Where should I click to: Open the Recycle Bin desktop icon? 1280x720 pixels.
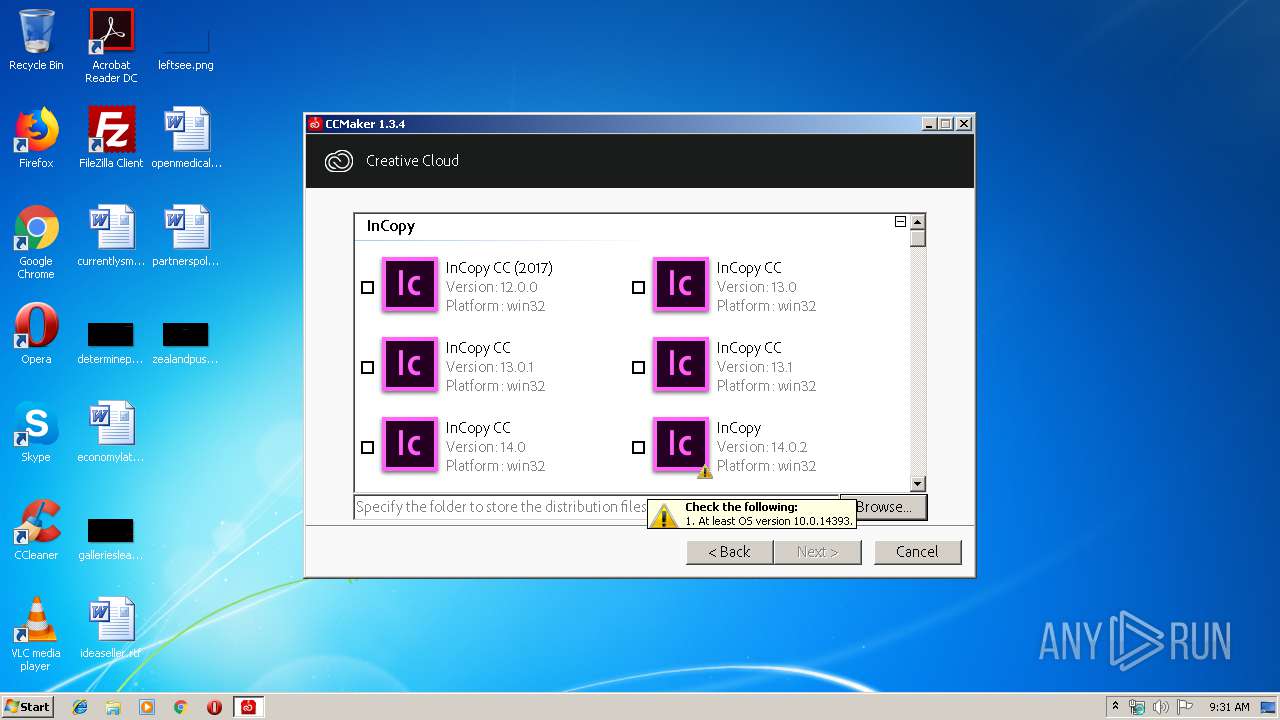[x=36, y=40]
